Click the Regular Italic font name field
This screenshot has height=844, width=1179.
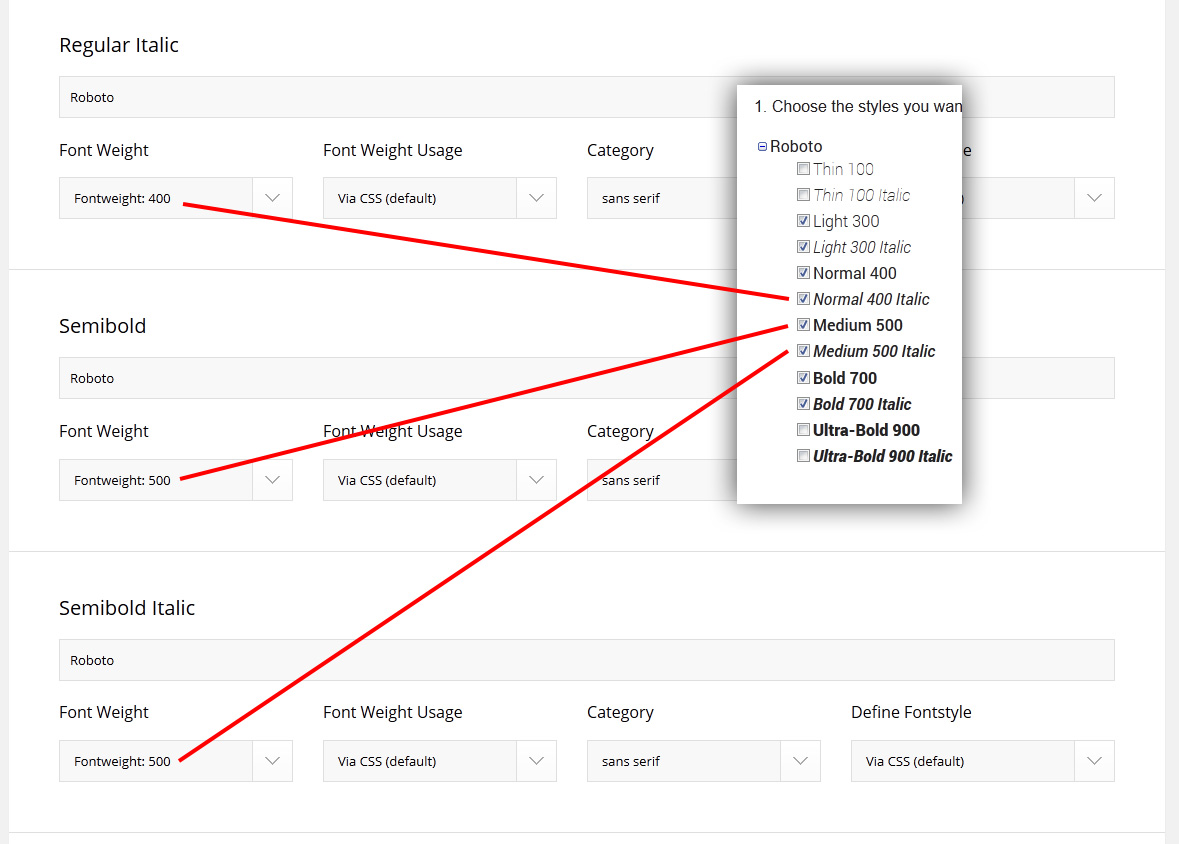click(x=400, y=98)
